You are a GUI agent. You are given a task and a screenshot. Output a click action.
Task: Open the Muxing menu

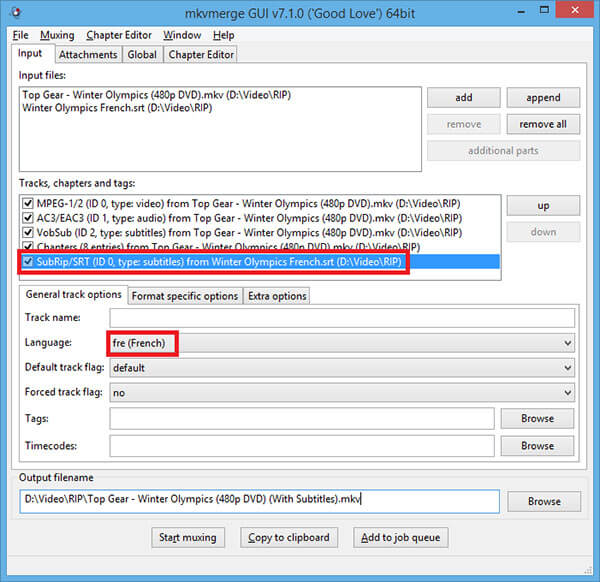click(58, 35)
